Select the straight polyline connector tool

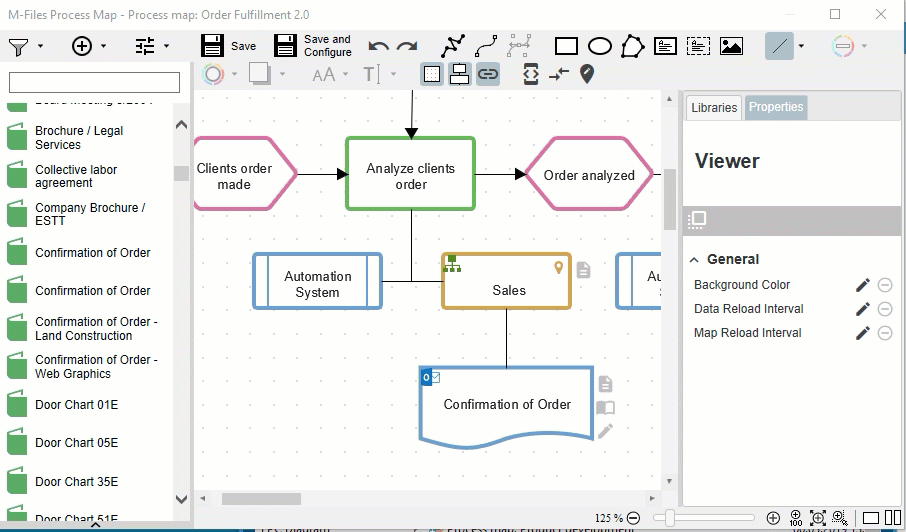pyautogui.click(x=452, y=46)
